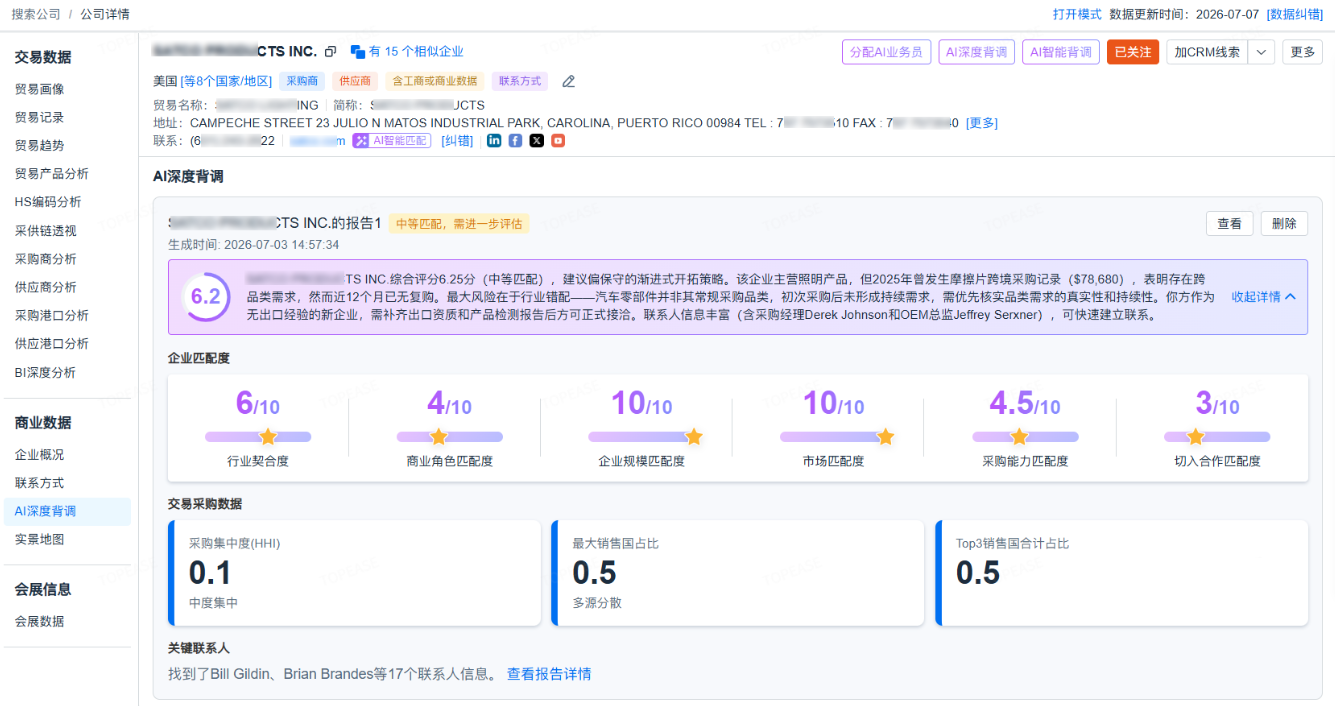
Task: Open 贸易记录 in sidebar
Action: click(39, 117)
